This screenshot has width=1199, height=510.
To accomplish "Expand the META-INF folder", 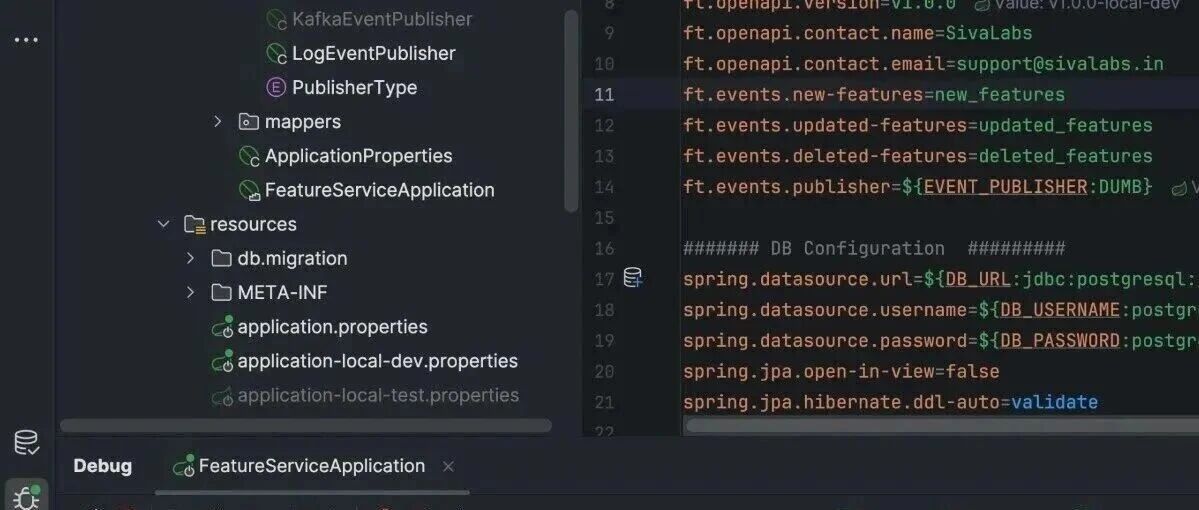I will pos(190,292).
